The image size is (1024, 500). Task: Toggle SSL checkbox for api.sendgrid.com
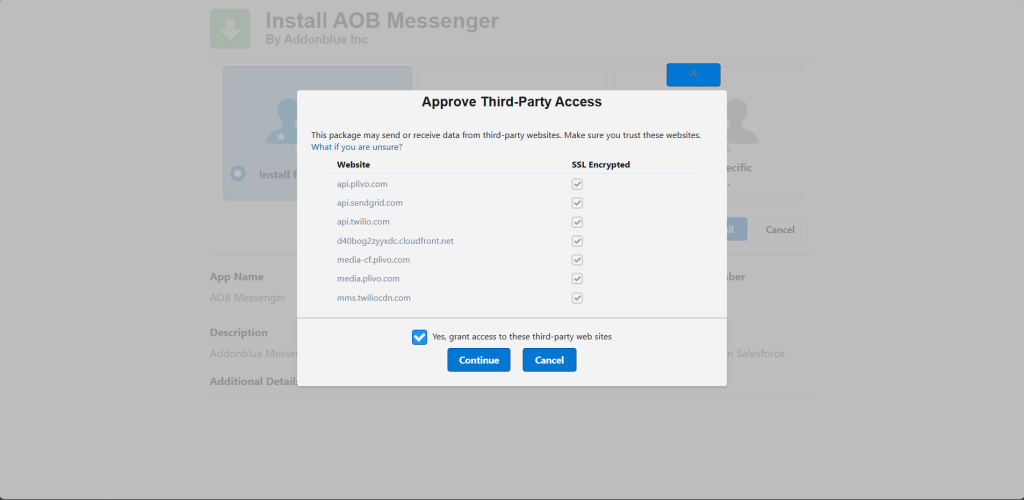pyautogui.click(x=577, y=203)
